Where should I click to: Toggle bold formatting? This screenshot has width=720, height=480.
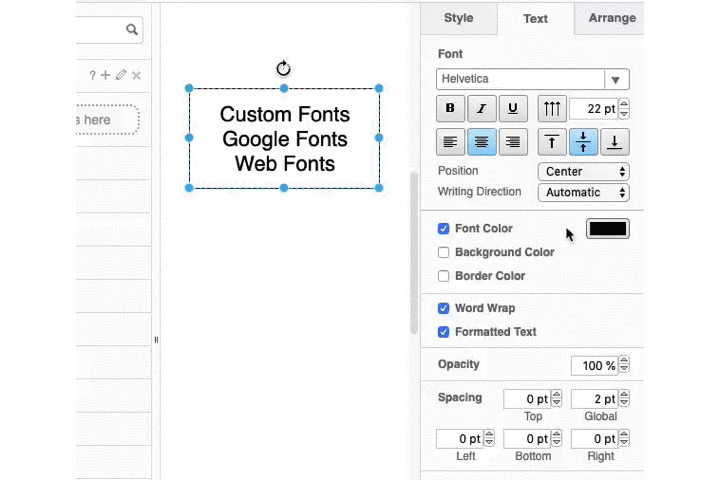pos(450,108)
